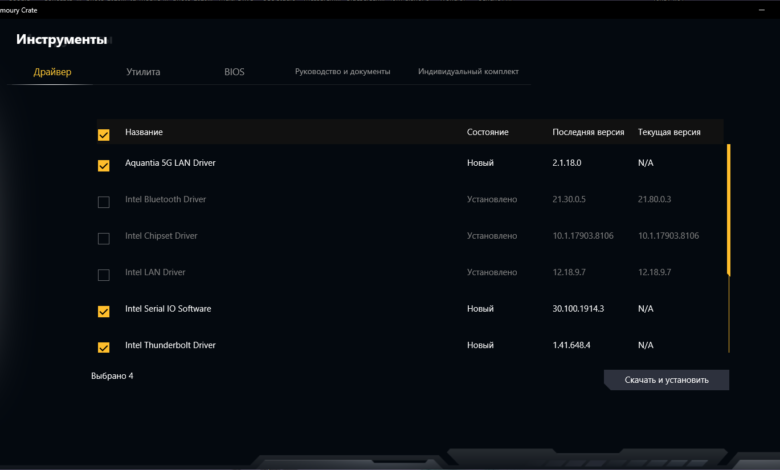The width and height of the screenshot is (780, 470).
Task: Click the Состояние column header
Action: (x=488, y=132)
